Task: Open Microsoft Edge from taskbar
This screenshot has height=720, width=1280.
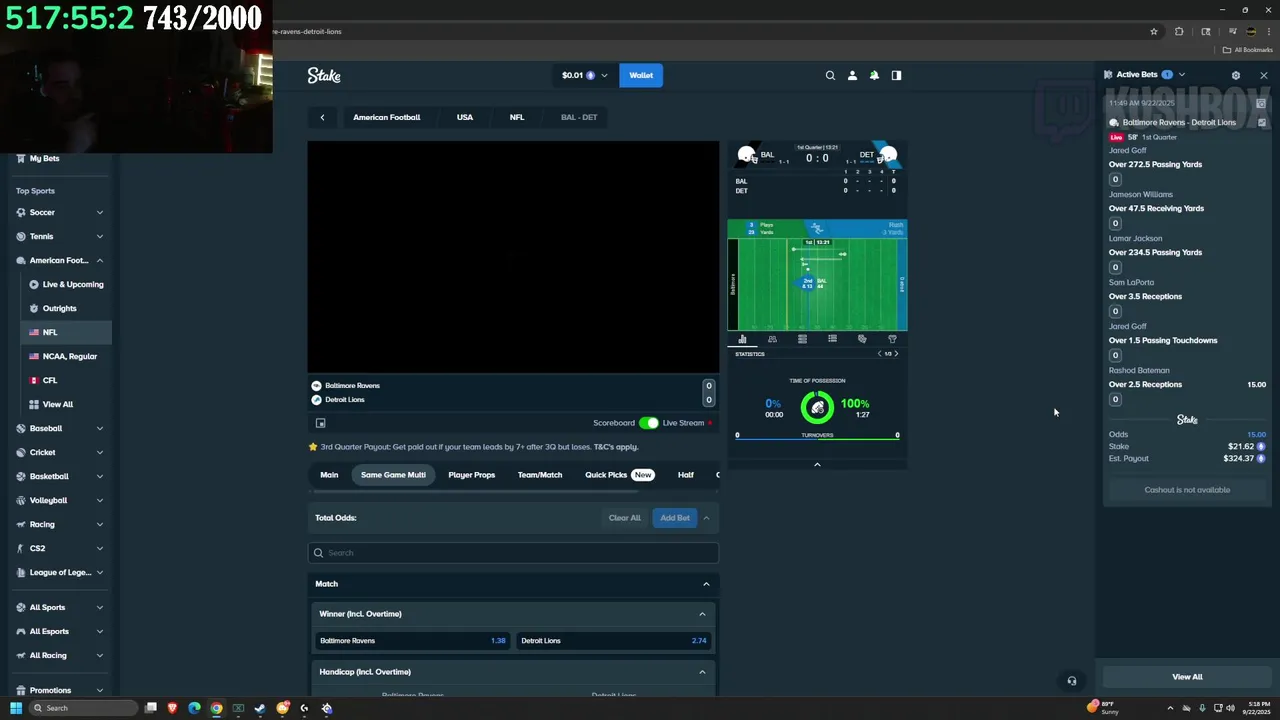Action: pyautogui.click(x=194, y=708)
